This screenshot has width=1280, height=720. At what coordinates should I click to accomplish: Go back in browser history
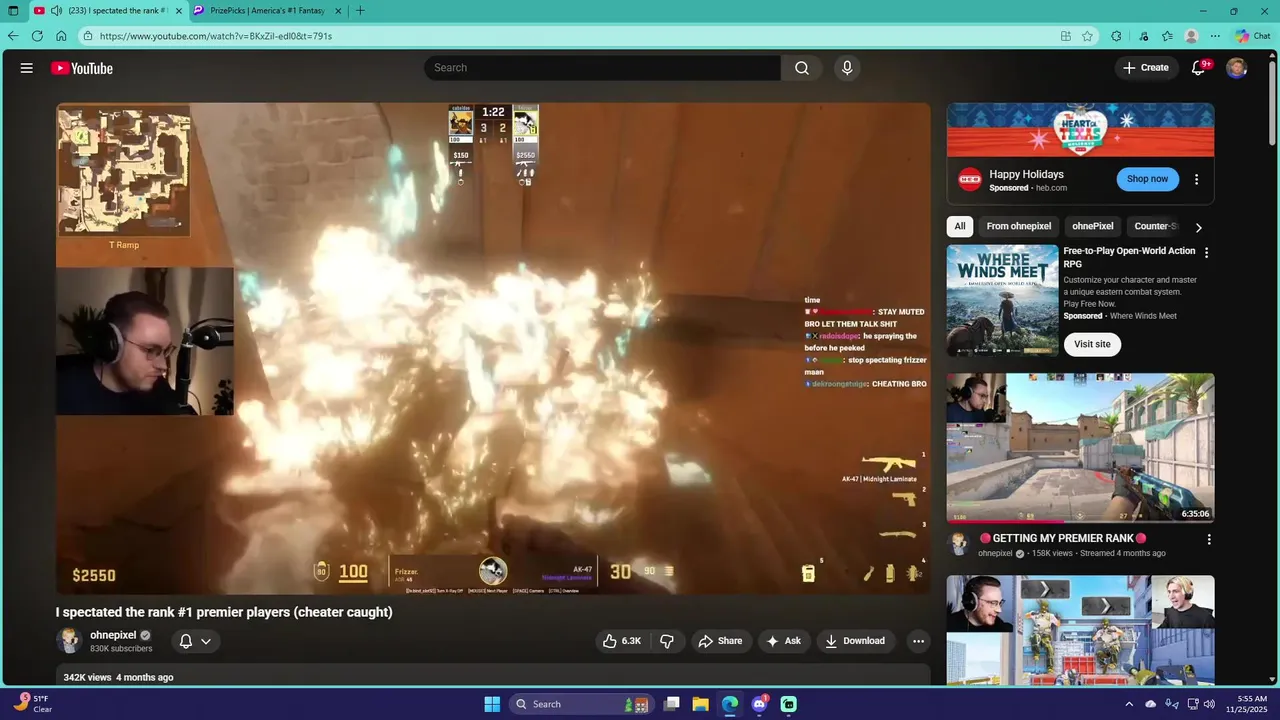(13, 36)
